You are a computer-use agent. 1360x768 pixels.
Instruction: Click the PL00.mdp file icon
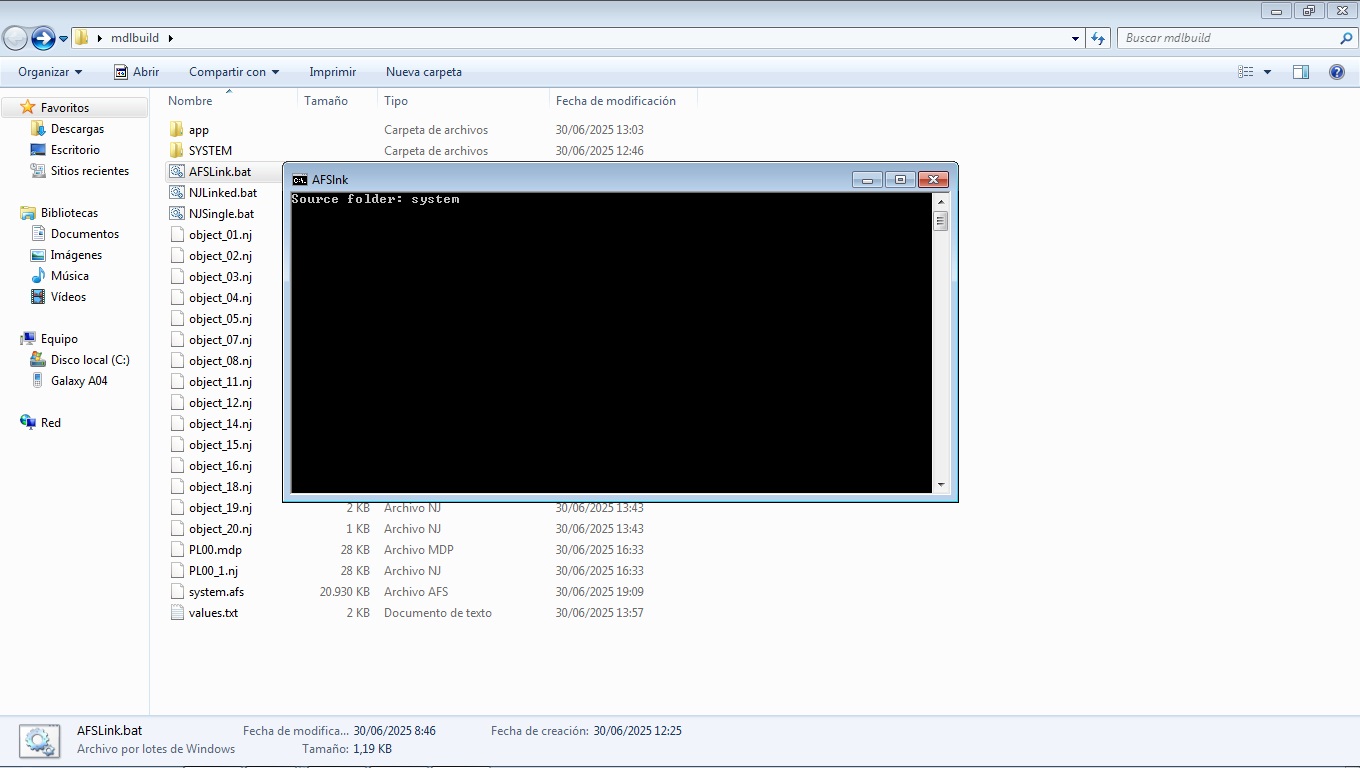(x=177, y=550)
